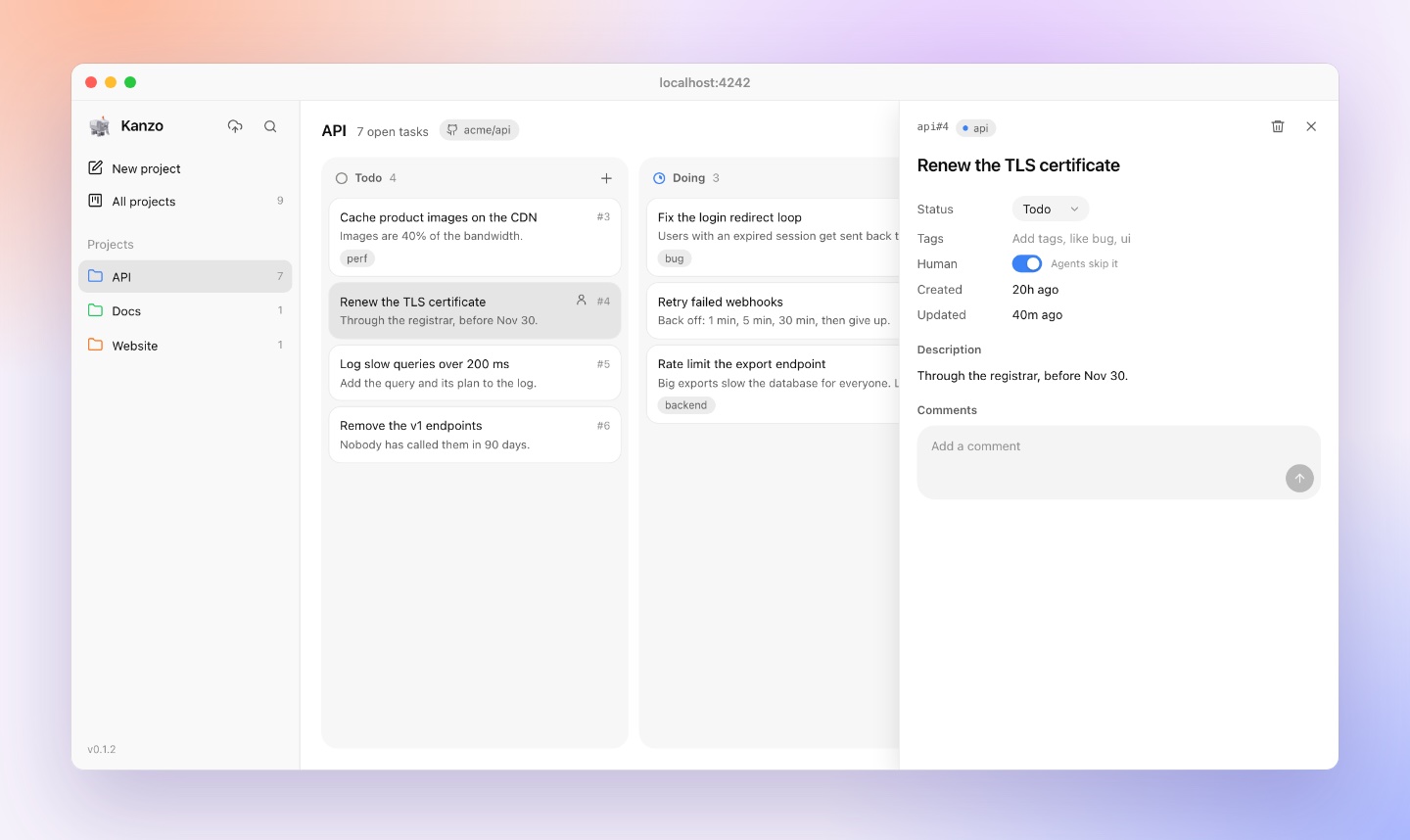The image size is (1410, 840).
Task: Click the description text about the registrar
Action: pyautogui.click(x=1022, y=376)
